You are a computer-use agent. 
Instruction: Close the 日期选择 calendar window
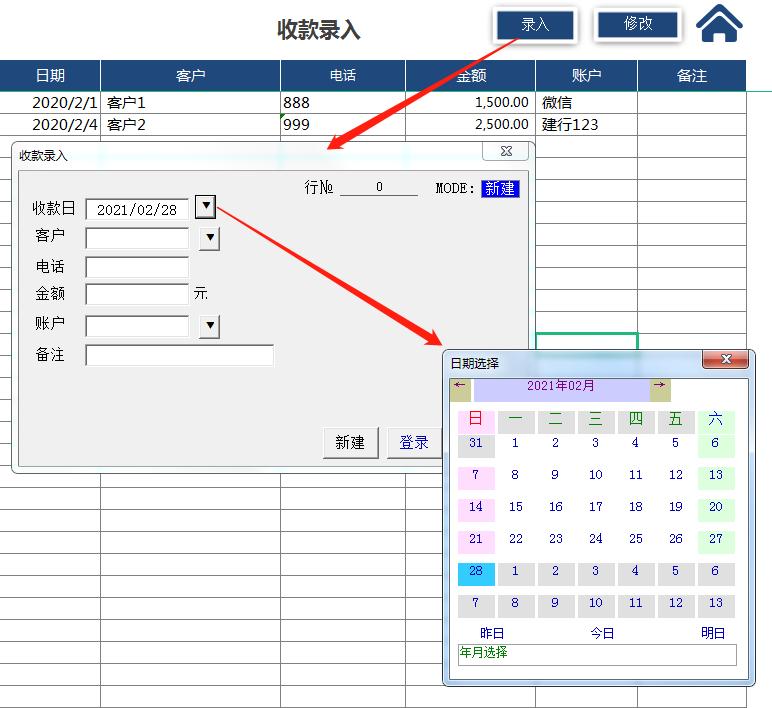click(x=726, y=359)
